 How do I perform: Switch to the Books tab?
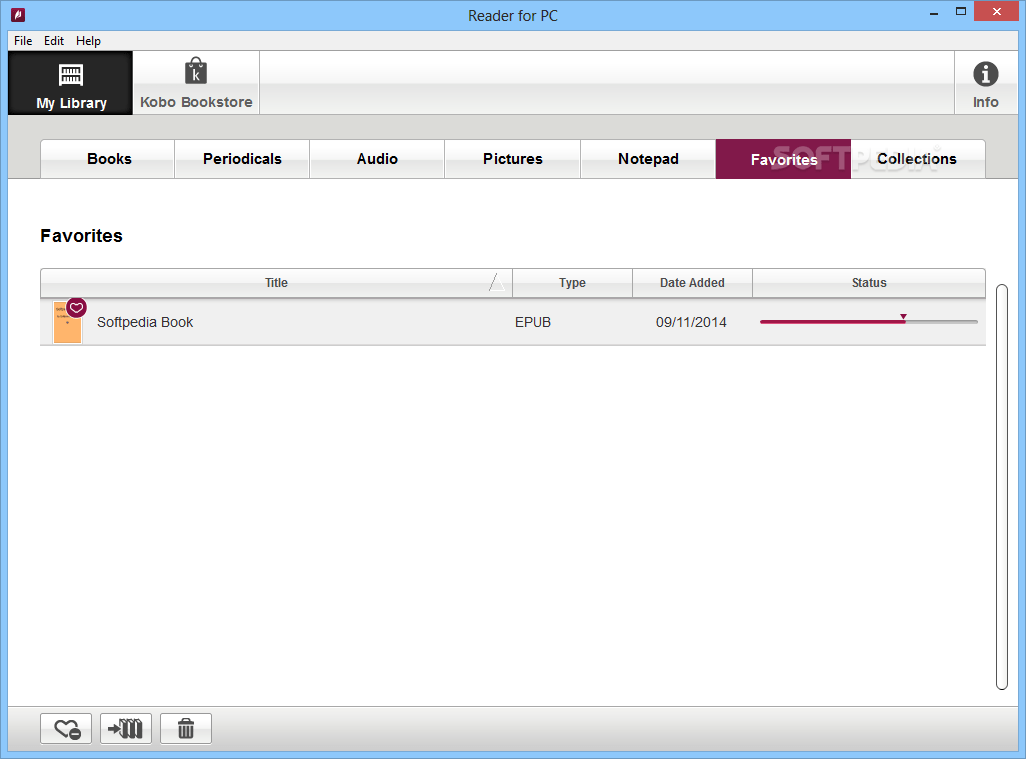[108, 159]
